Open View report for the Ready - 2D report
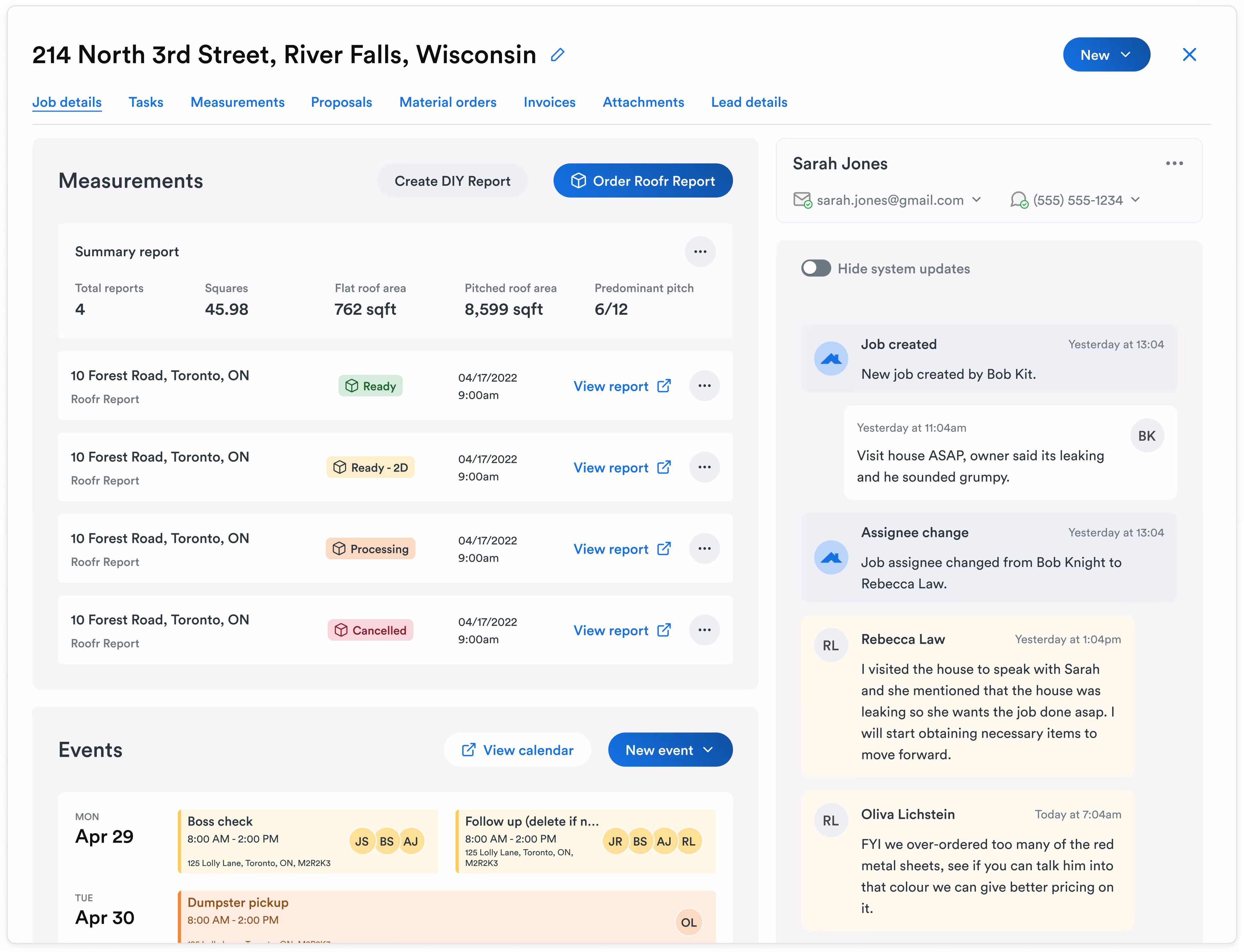1244x952 pixels. [x=622, y=467]
